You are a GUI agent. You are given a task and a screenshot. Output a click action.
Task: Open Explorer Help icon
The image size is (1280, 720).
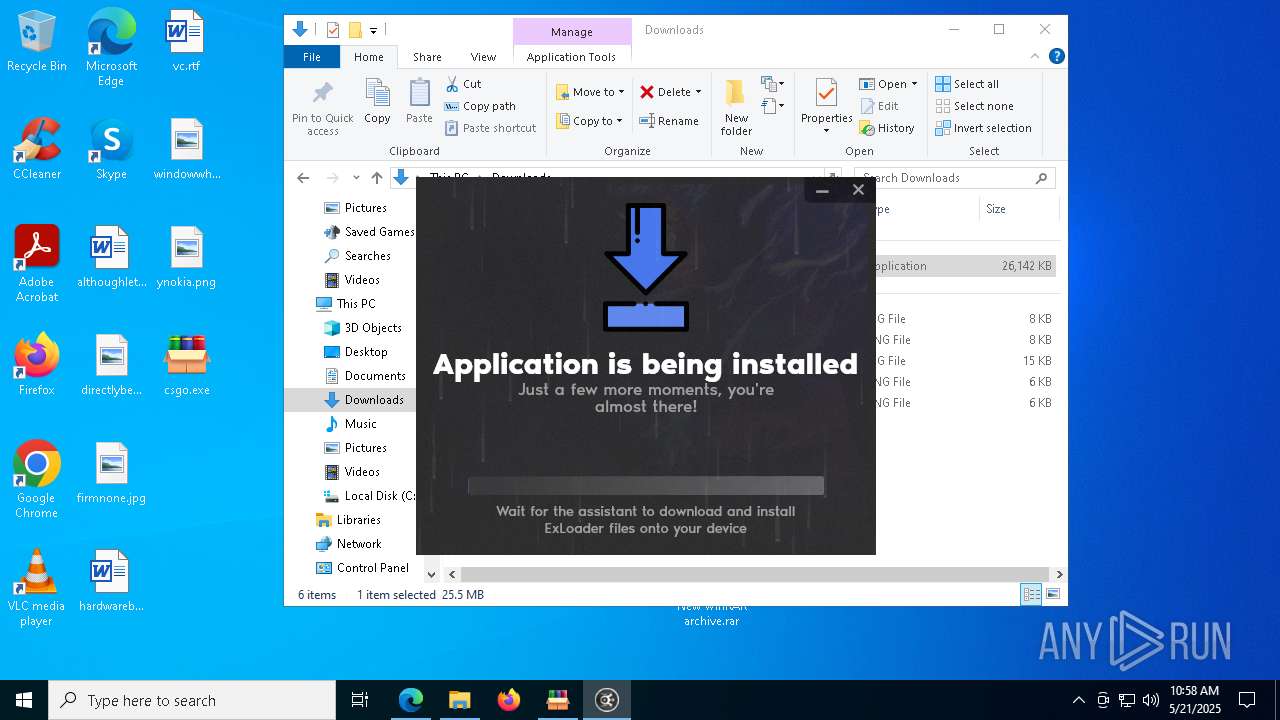pyautogui.click(x=1056, y=57)
